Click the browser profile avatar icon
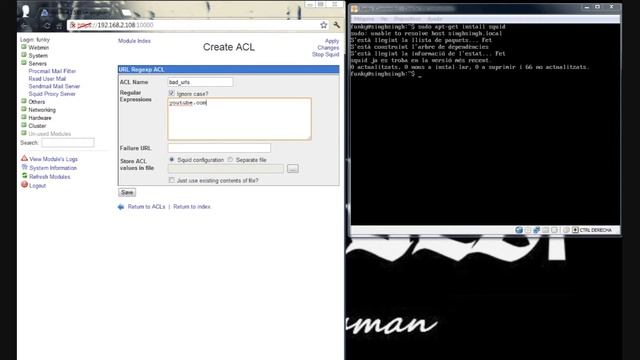This screenshot has width=640, height=360. point(26,11)
